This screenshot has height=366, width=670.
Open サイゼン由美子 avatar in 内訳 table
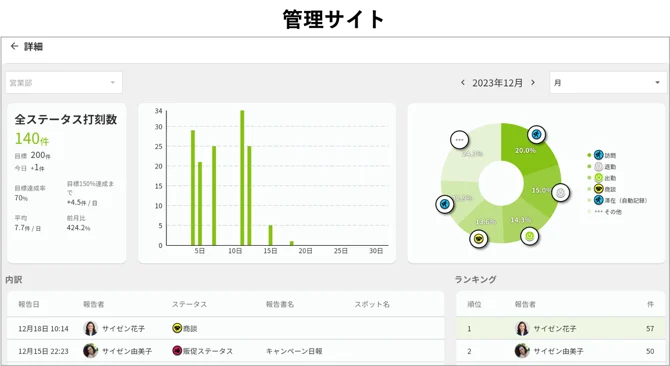click(91, 351)
